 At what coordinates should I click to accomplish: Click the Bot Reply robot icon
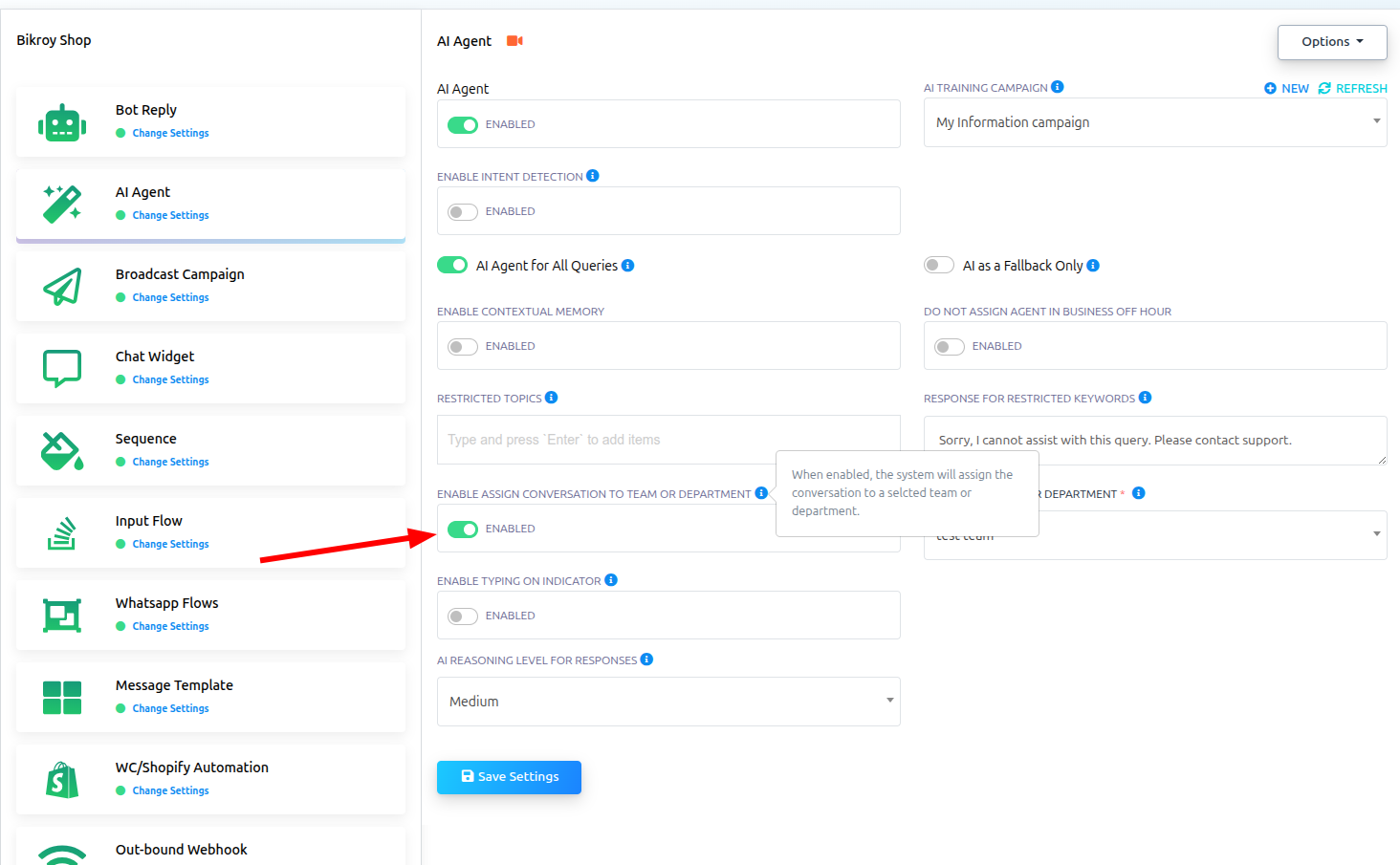click(x=62, y=123)
